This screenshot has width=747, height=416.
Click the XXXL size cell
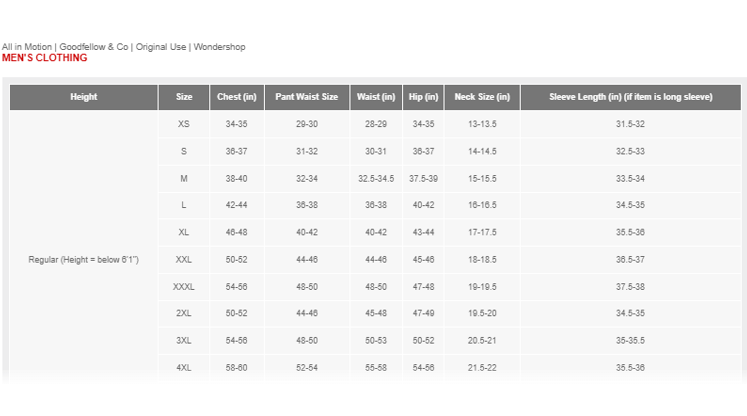click(x=184, y=286)
